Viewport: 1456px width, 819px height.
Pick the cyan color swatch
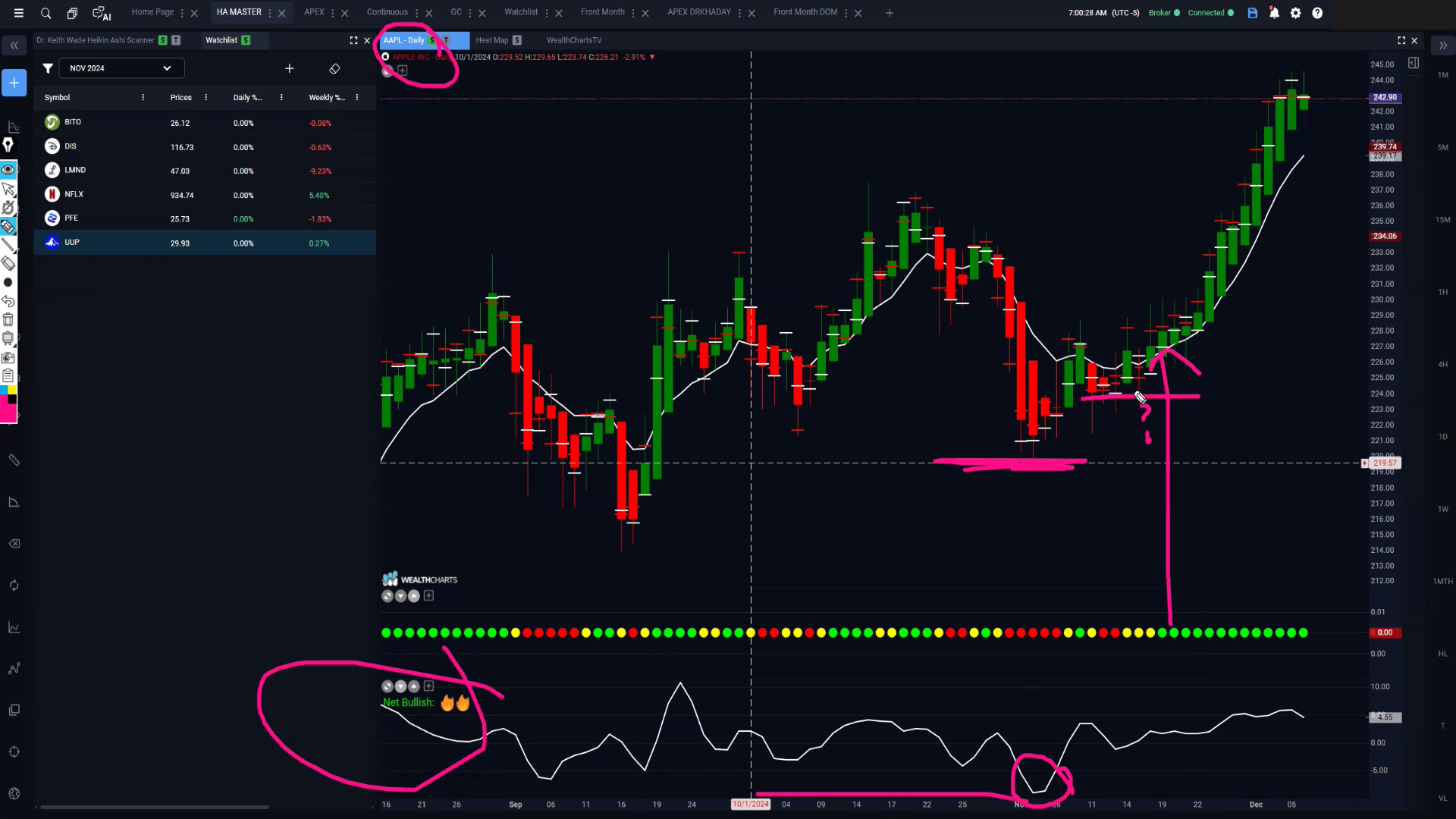tap(4, 390)
